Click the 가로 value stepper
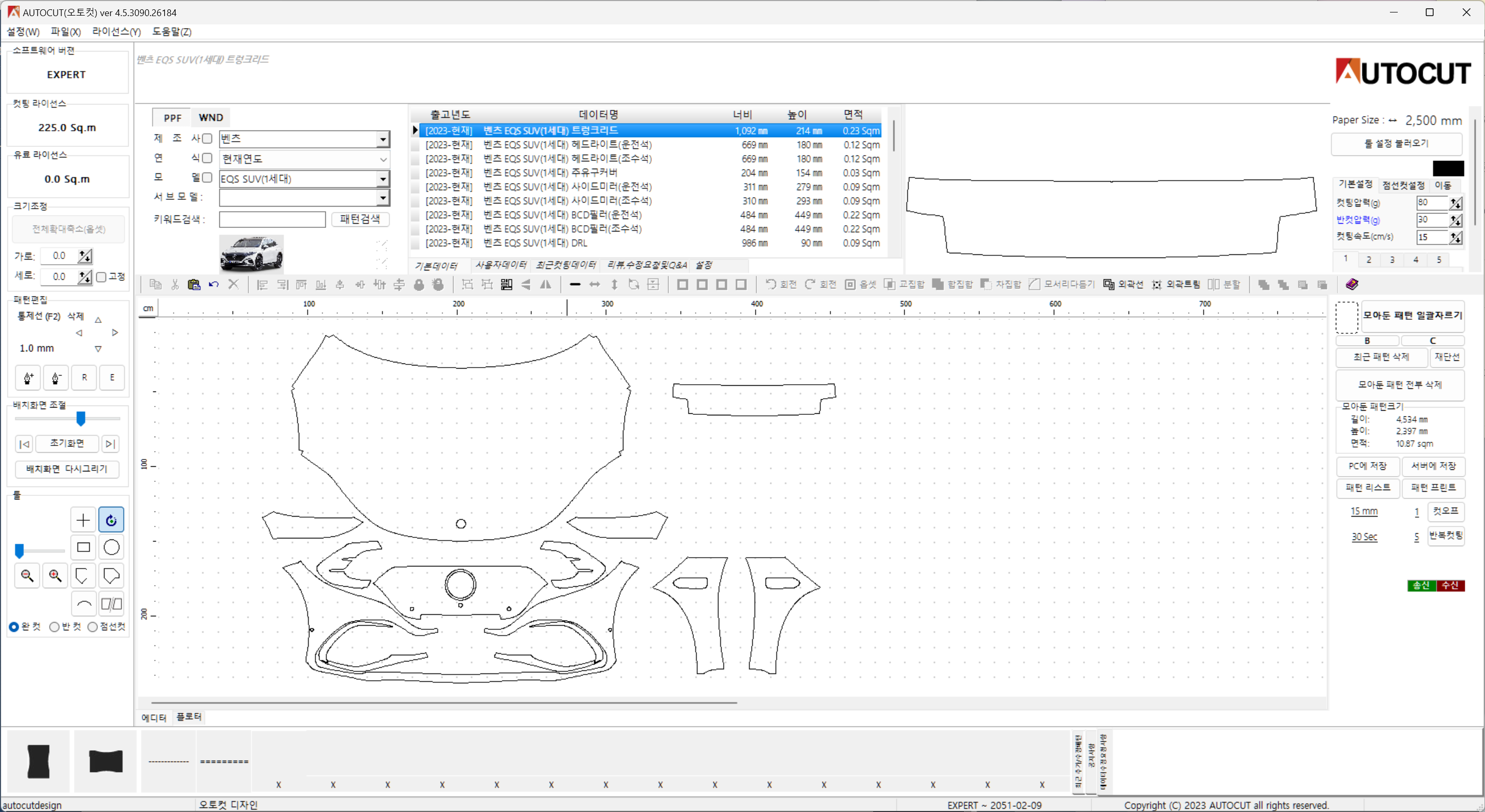1485x812 pixels. click(85, 256)
